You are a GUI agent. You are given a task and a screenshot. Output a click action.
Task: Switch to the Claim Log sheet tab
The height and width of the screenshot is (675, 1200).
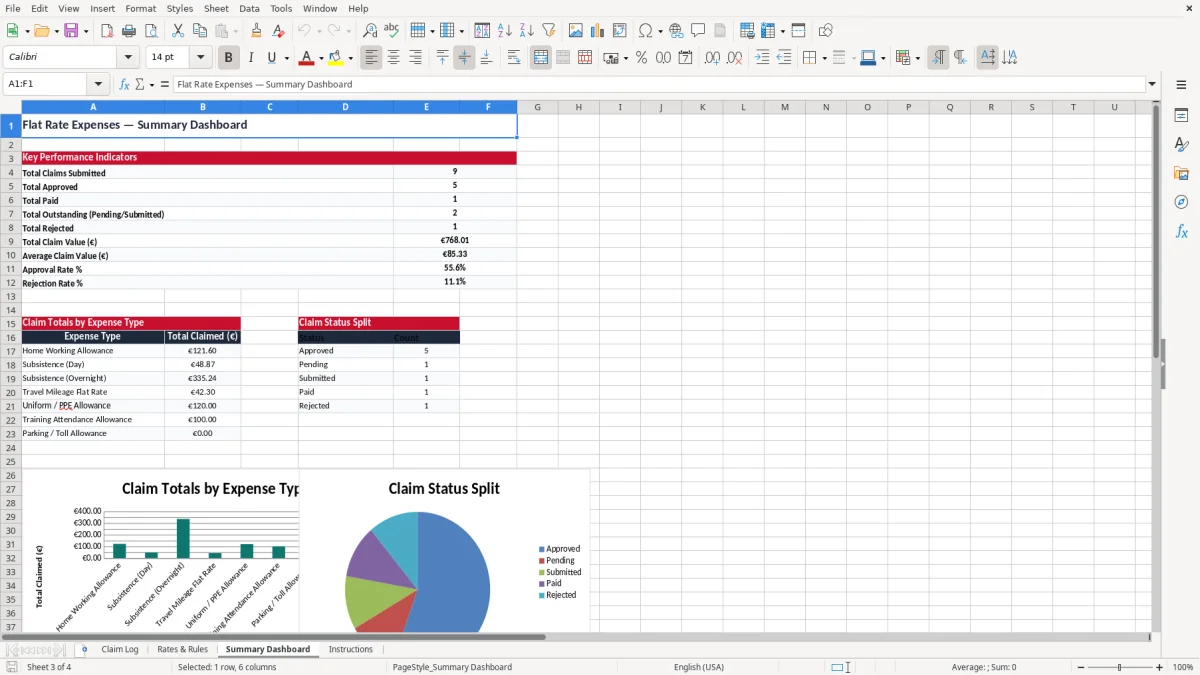point(120,649)
